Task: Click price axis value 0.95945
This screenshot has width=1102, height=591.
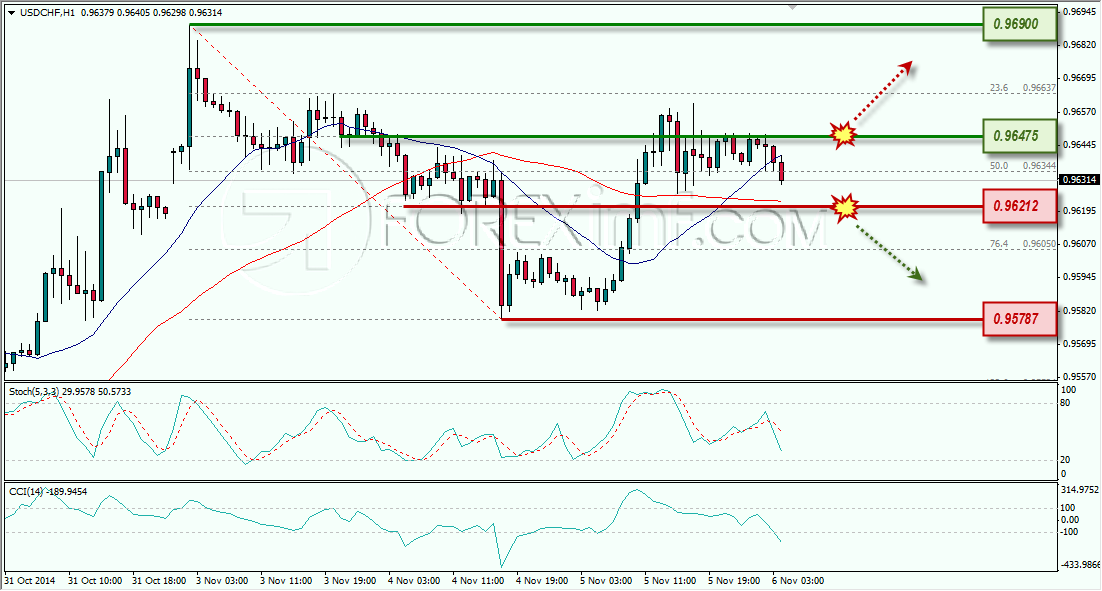Action: point(1080,277)
